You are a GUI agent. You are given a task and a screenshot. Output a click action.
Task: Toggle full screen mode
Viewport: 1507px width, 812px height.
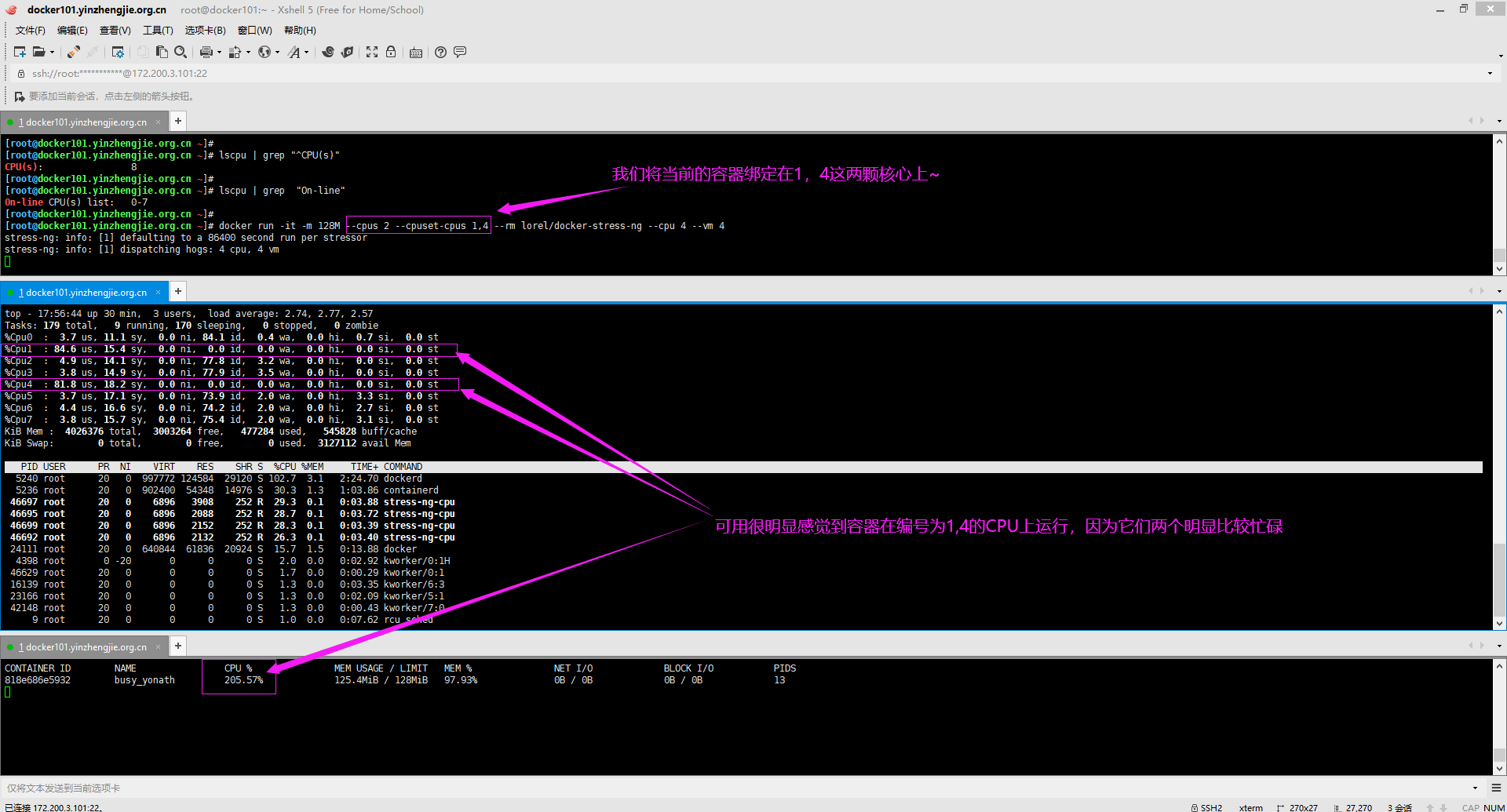[x=371, y=52]
